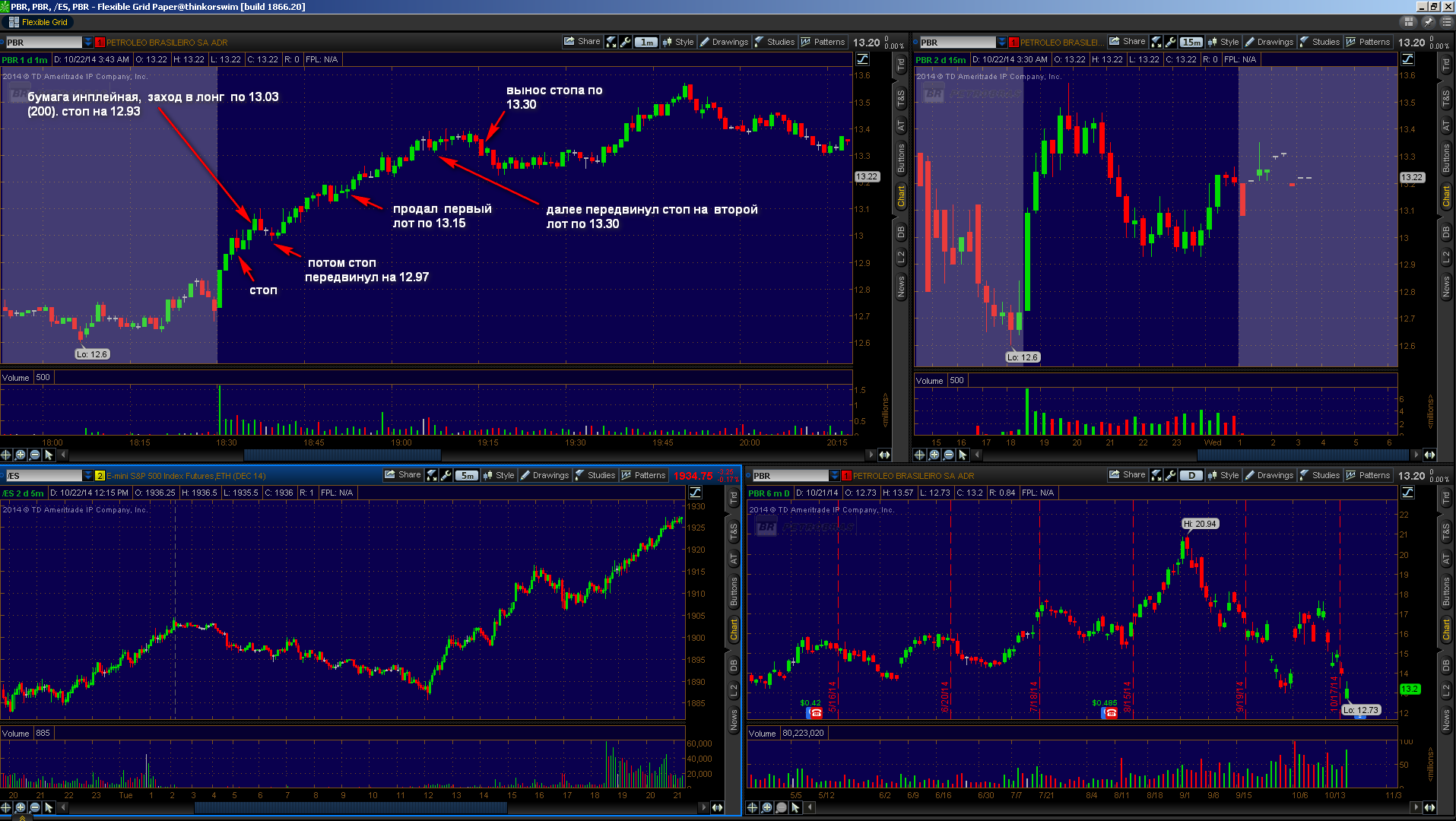1456x821 pixels.
Task: Toggle drawing set icon on /ES chart
Action: point(695,493)
